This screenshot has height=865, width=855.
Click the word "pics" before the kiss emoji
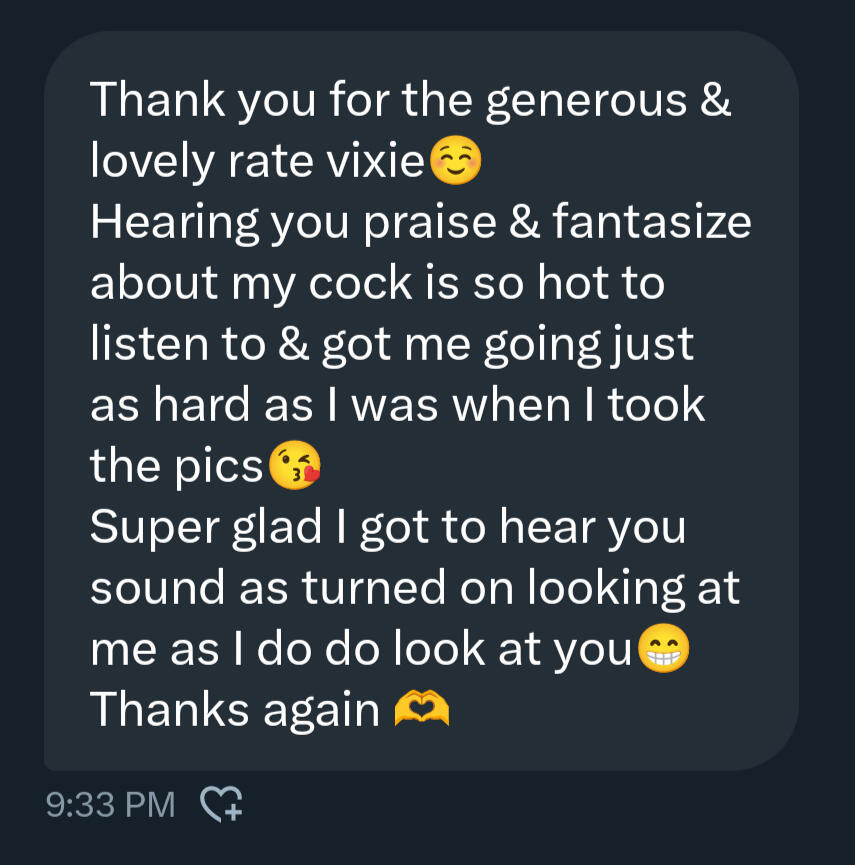click(x=224, y=466)
